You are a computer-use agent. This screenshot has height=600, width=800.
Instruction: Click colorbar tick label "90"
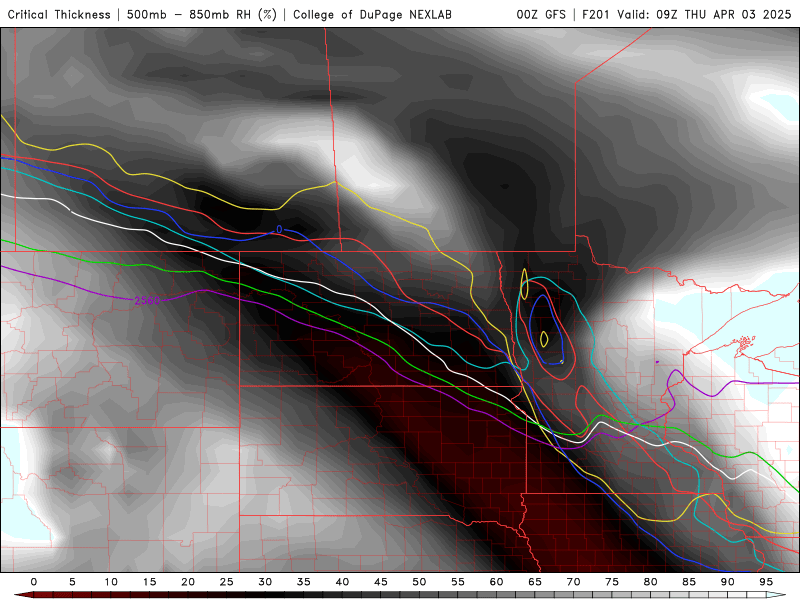728,582
